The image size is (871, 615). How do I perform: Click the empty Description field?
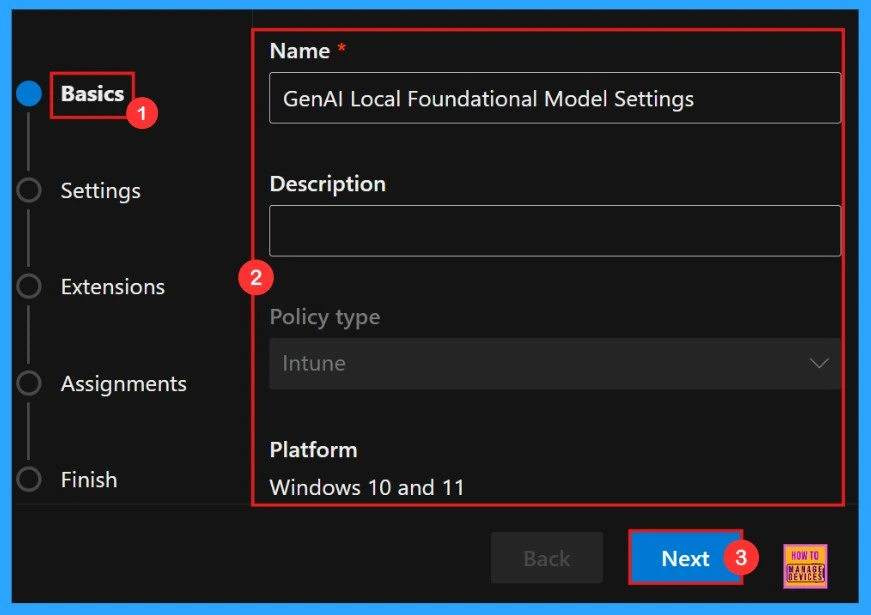coord(554,231)
